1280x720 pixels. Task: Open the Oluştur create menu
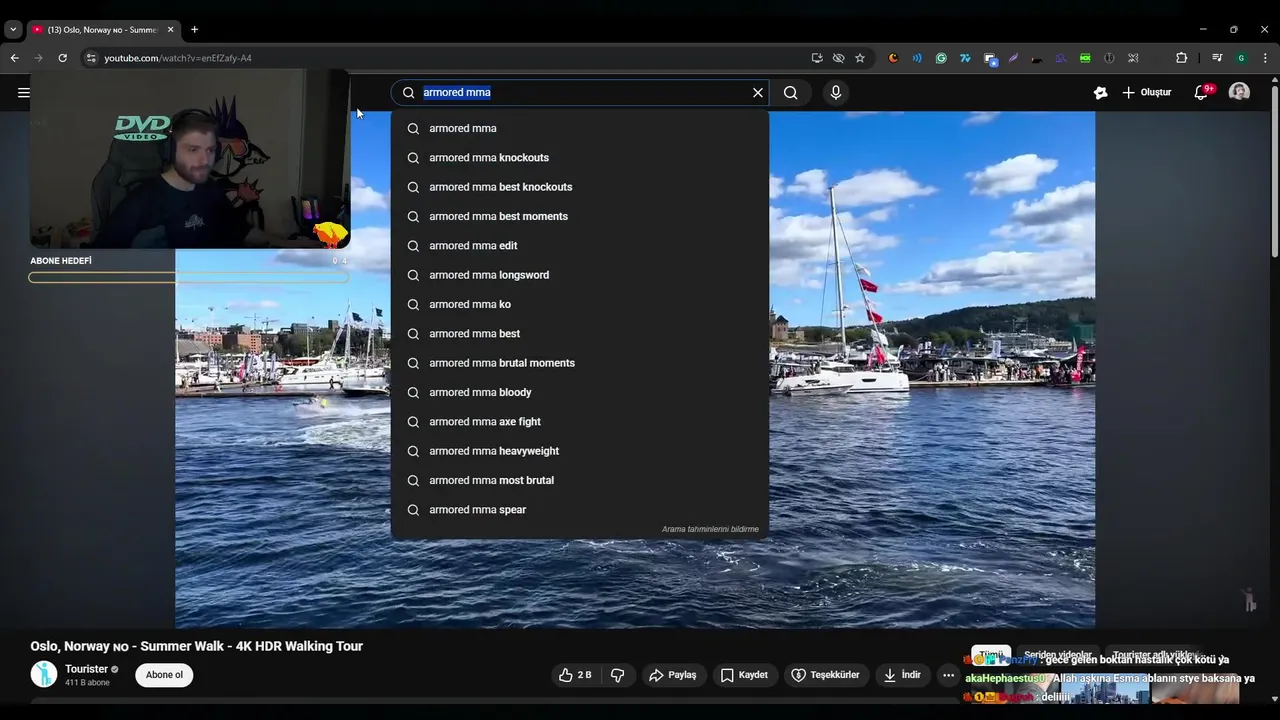pos(1147,93)
